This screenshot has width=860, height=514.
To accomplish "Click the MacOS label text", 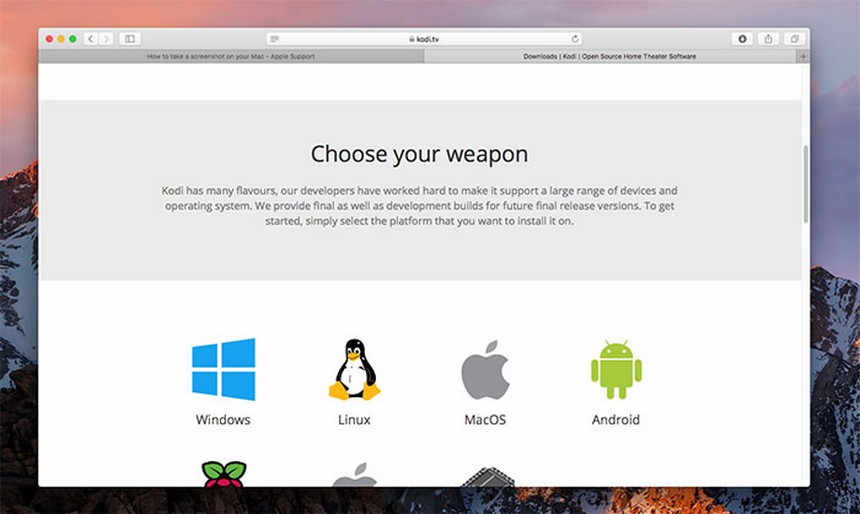I will pyautogui.click(x=485, y=420).
